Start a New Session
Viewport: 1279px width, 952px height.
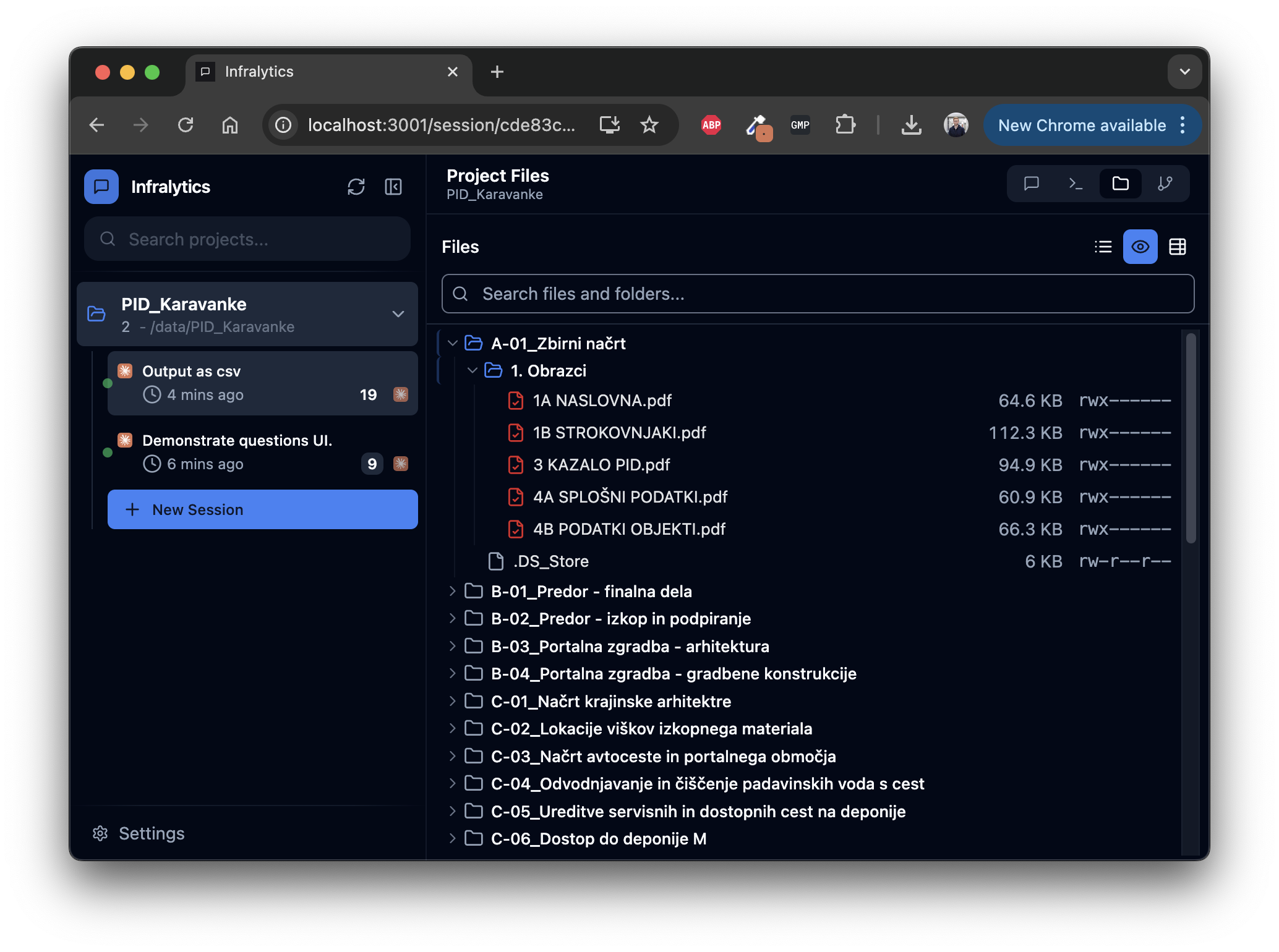tap(262, 509)
